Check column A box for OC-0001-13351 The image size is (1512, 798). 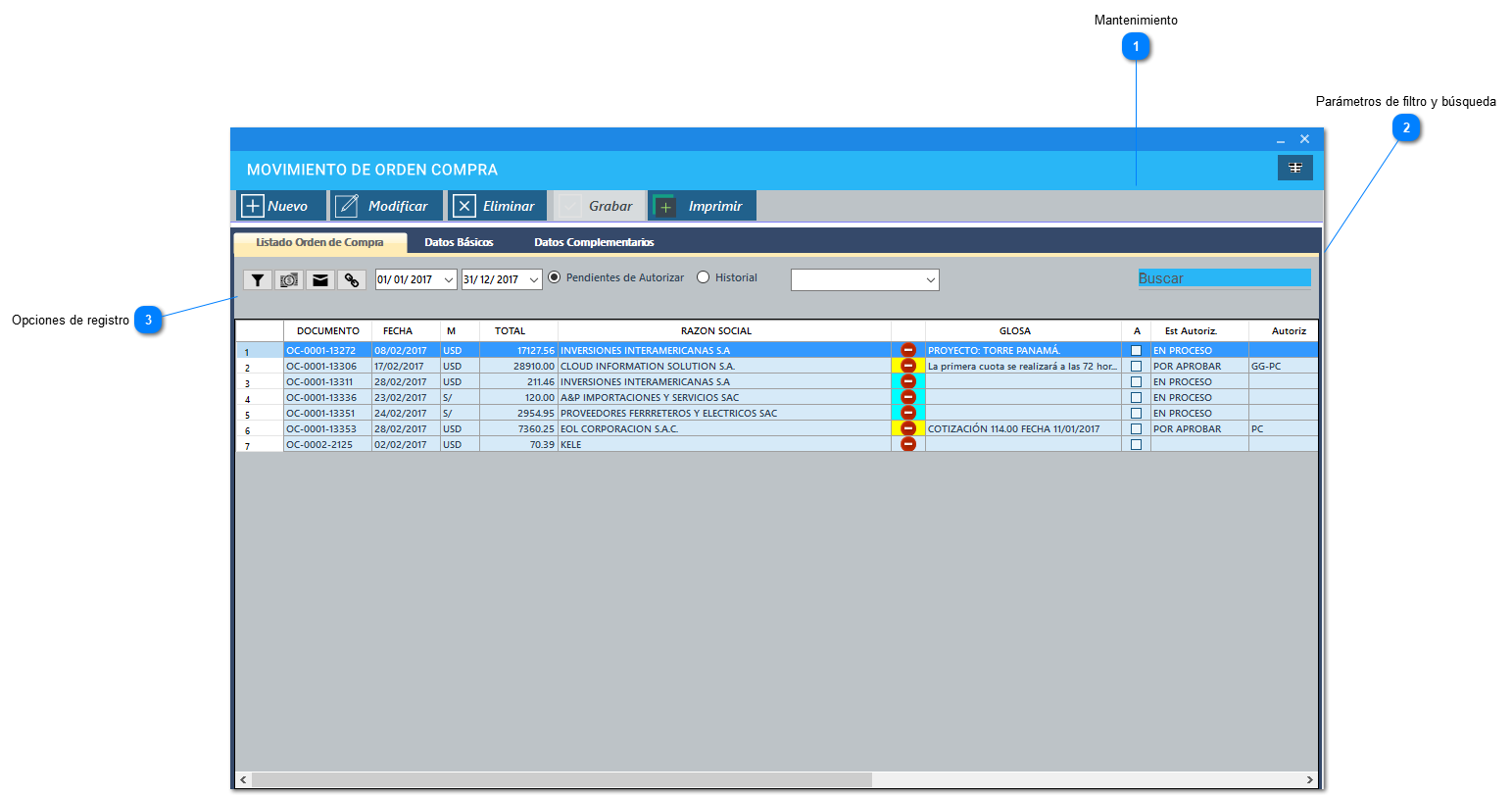1137,413
